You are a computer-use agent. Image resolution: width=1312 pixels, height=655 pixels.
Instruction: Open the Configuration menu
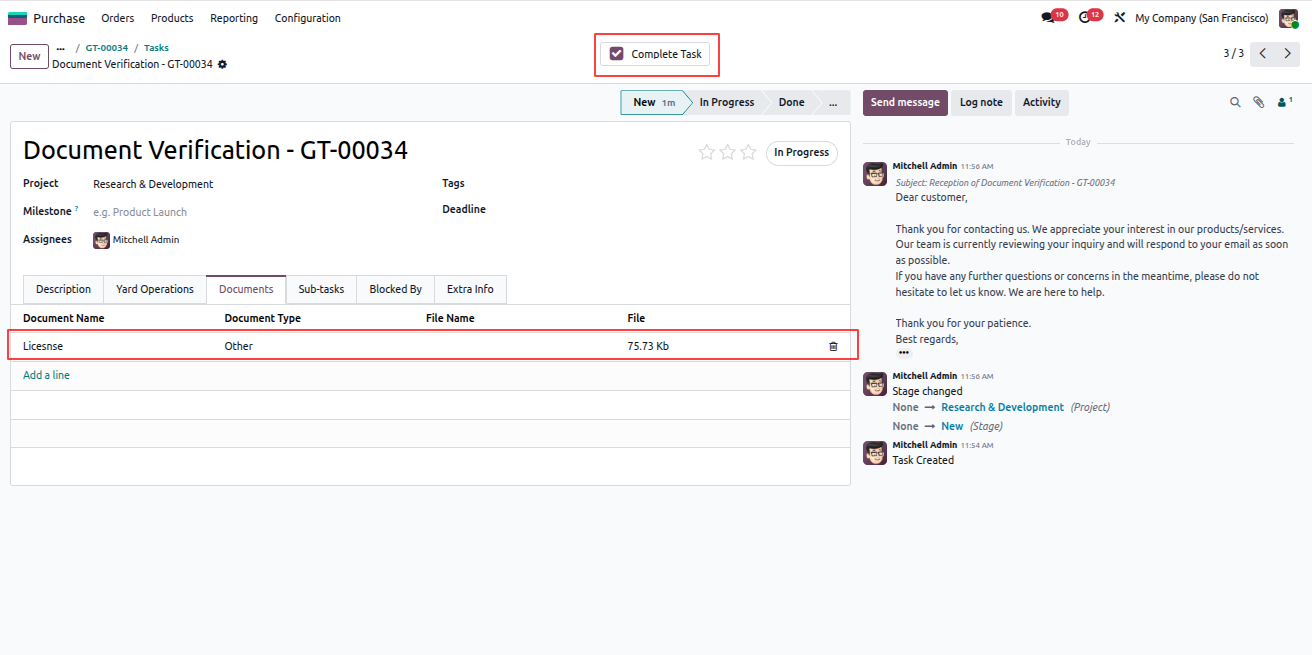pyautogui.click(x=307, y=18)
